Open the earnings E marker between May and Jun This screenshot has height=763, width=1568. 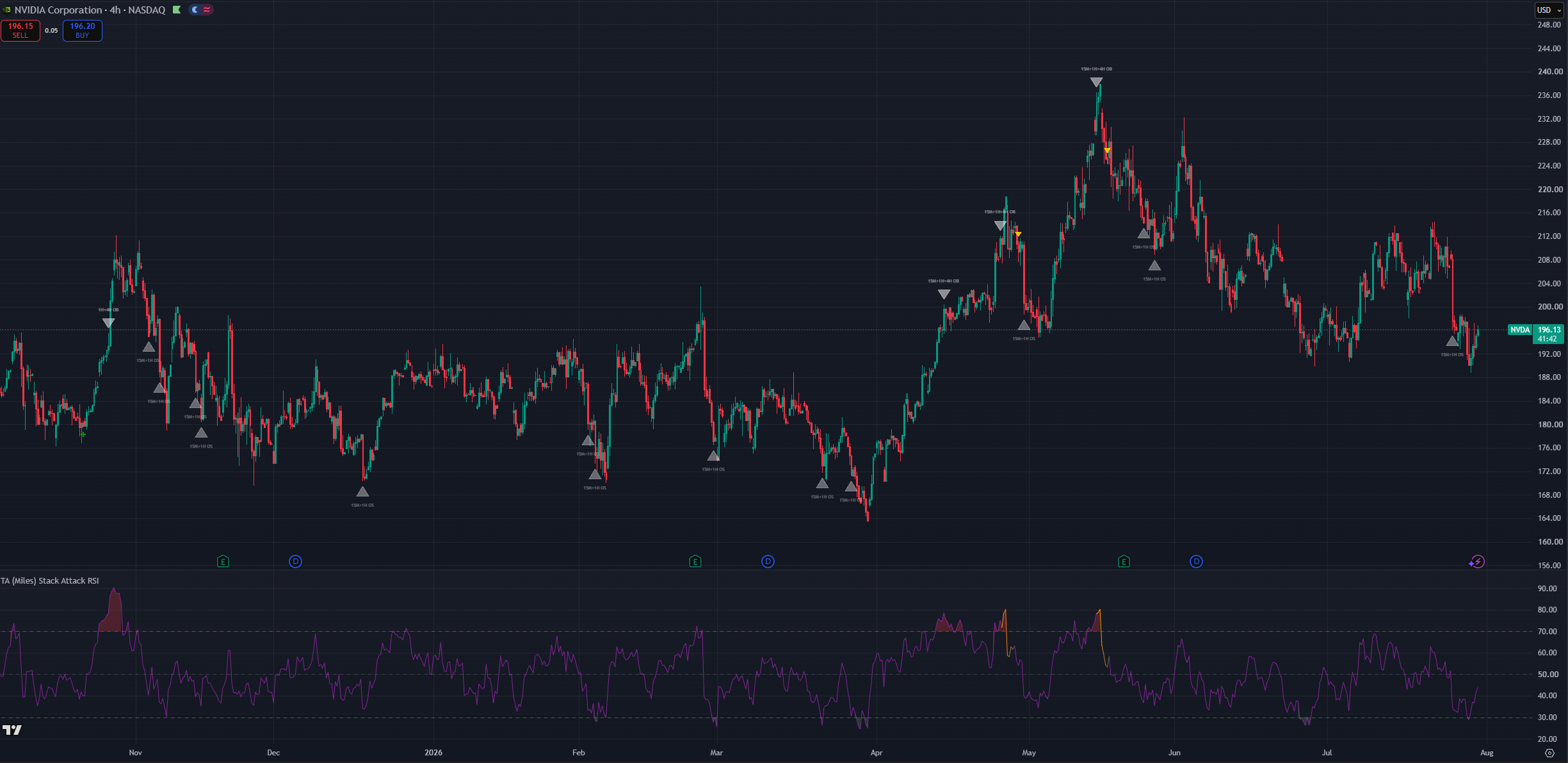(1124, 562)
